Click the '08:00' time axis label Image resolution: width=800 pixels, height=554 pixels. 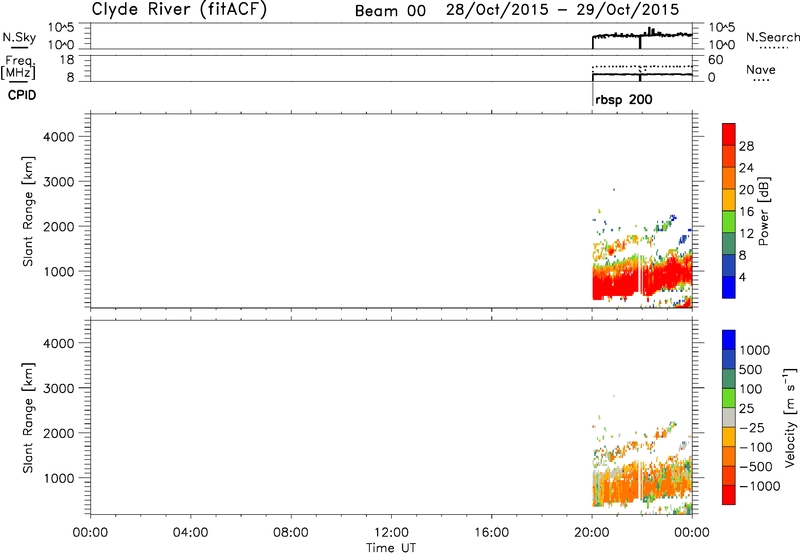click(x=291, y=533)
